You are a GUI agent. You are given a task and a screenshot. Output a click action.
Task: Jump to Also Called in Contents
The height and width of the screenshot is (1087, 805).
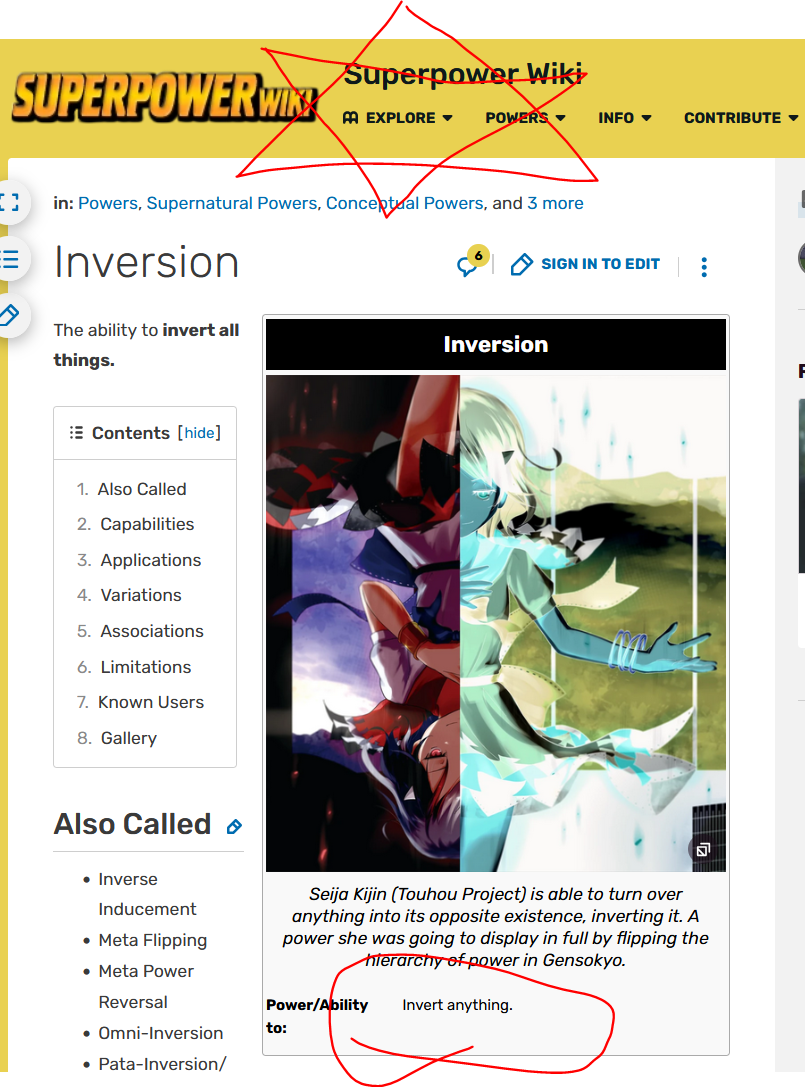142,489
